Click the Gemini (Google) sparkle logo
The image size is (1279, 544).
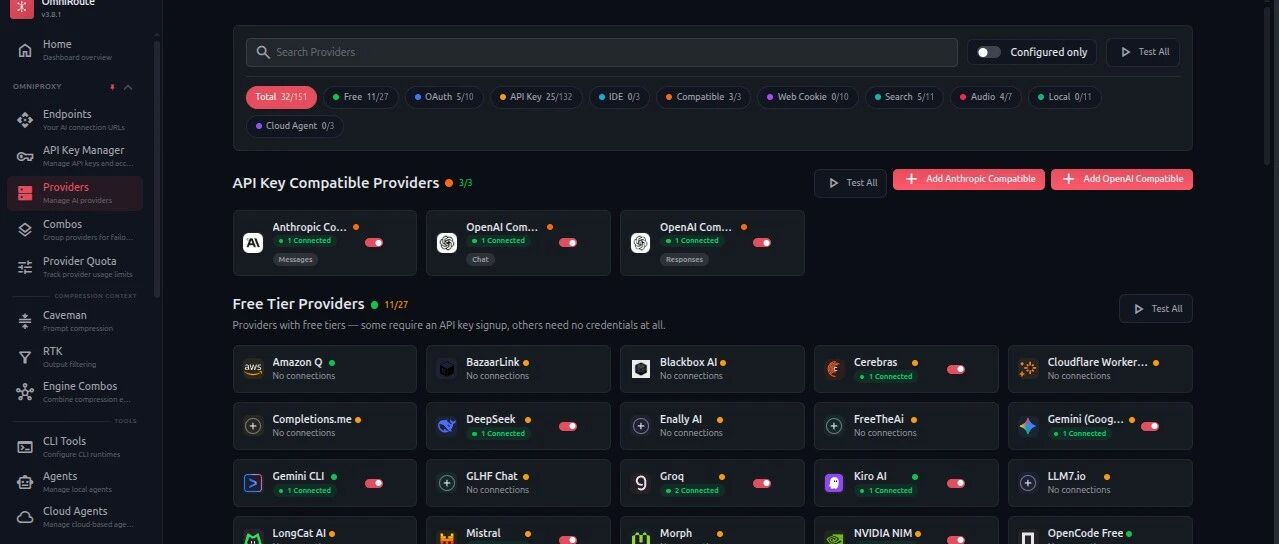[x=1028, y=426]
